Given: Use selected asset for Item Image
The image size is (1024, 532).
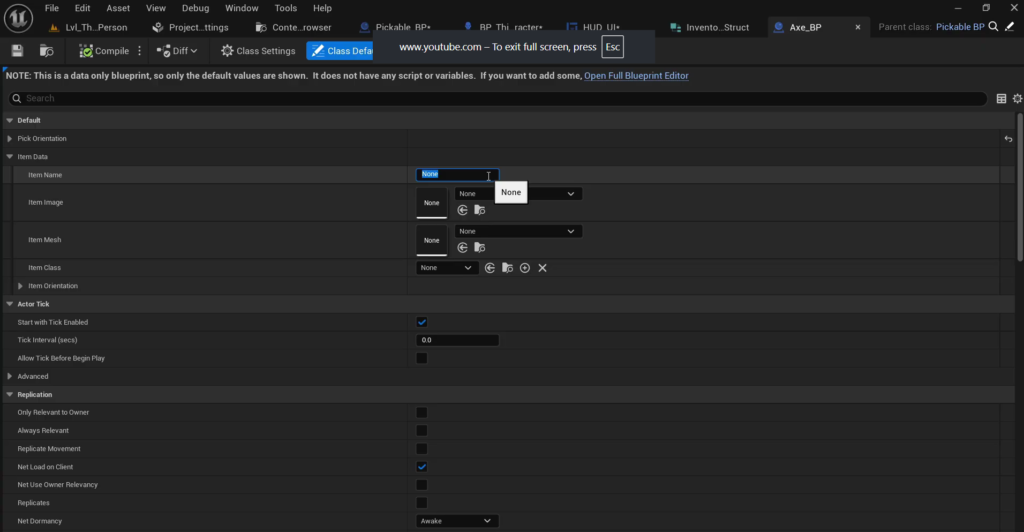Looking at the screenshot, I should coord(462,210).
